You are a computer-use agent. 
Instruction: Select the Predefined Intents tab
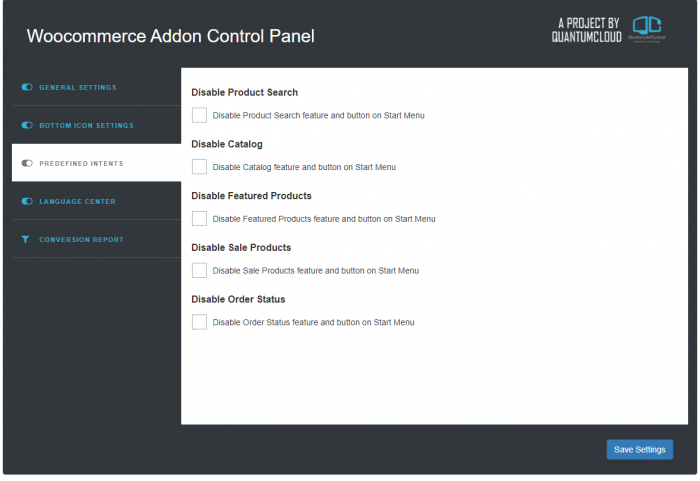(x=81, y=163)
